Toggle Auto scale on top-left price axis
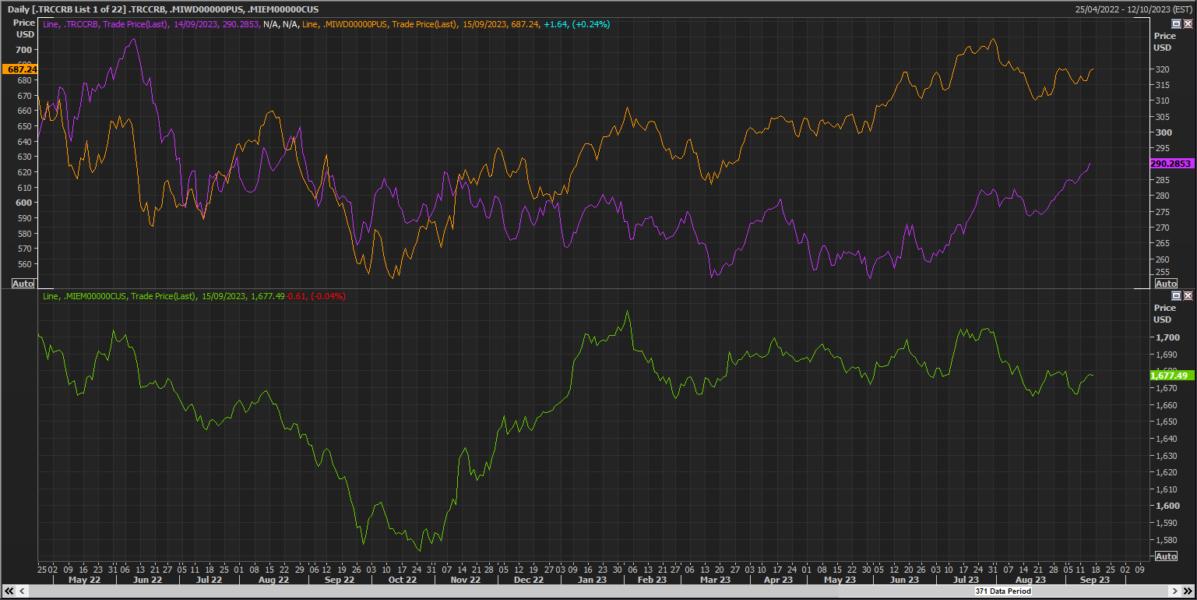Screen dimensions: 1197x600 click(x=23, y=283)
